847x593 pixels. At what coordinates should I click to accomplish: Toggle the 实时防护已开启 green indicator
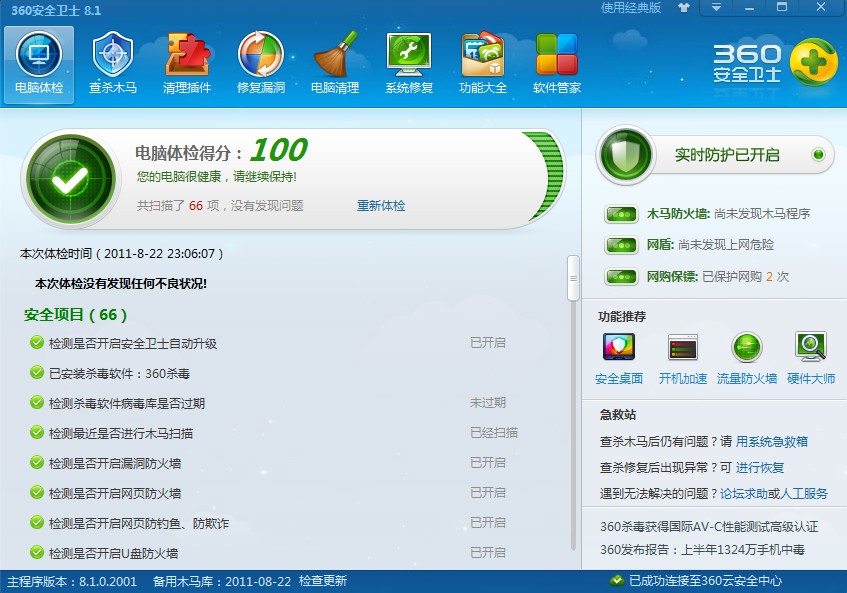818,155
